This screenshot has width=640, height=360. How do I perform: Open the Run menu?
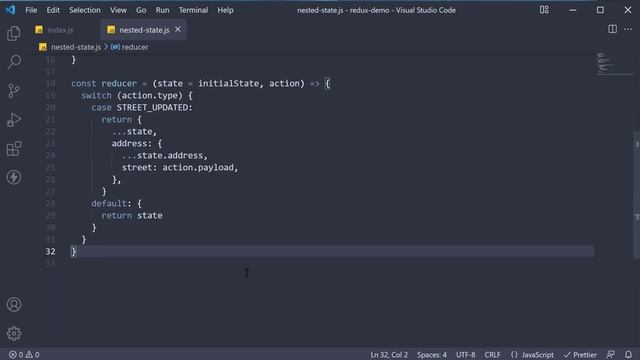(162, 10)
